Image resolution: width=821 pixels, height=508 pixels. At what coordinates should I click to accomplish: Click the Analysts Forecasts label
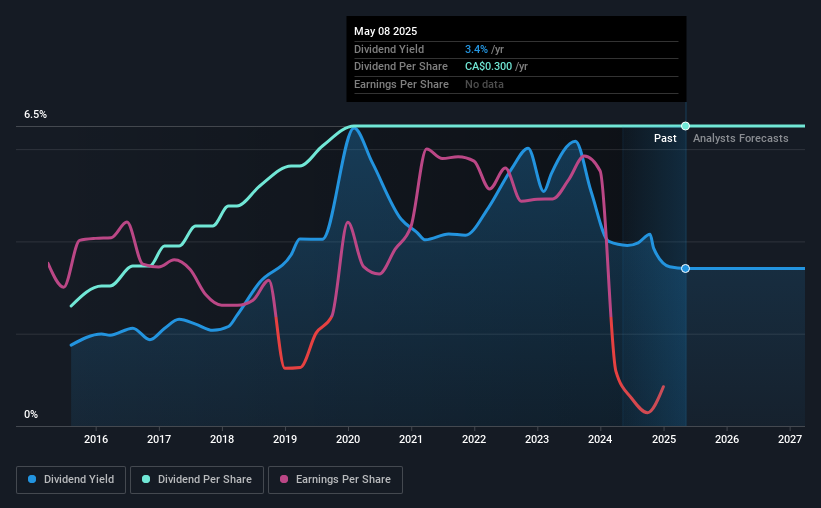tap(740, 138)
